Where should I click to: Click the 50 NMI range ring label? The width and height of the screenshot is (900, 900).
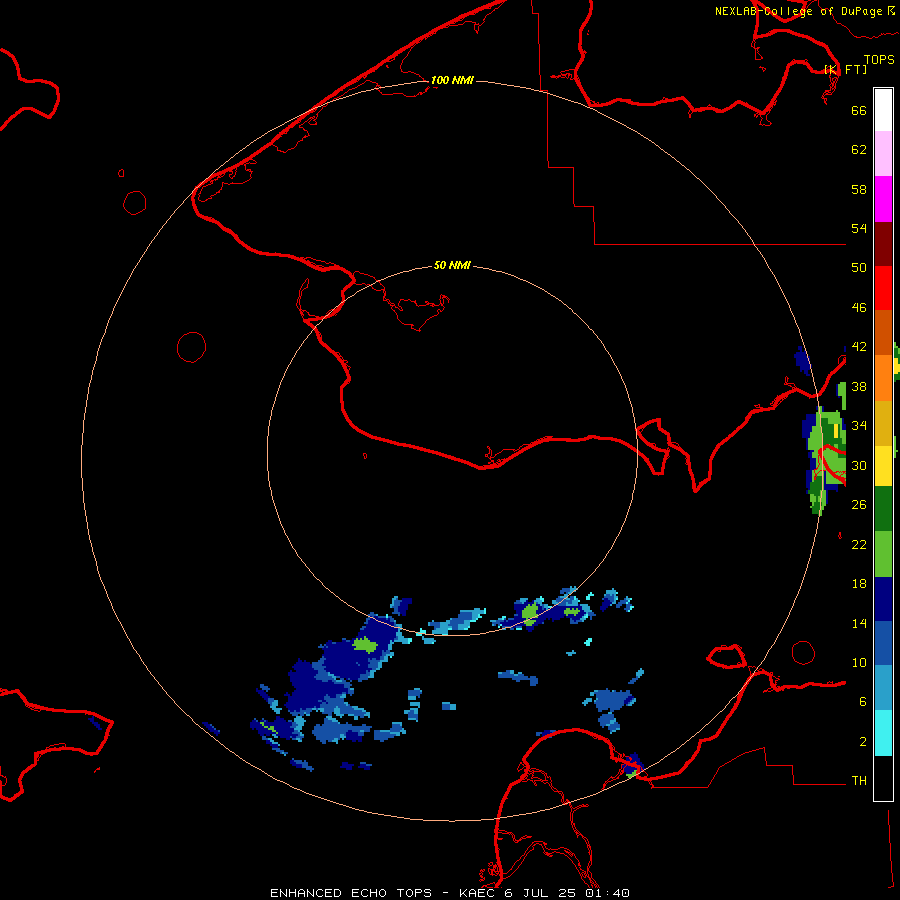coord(452,265)
